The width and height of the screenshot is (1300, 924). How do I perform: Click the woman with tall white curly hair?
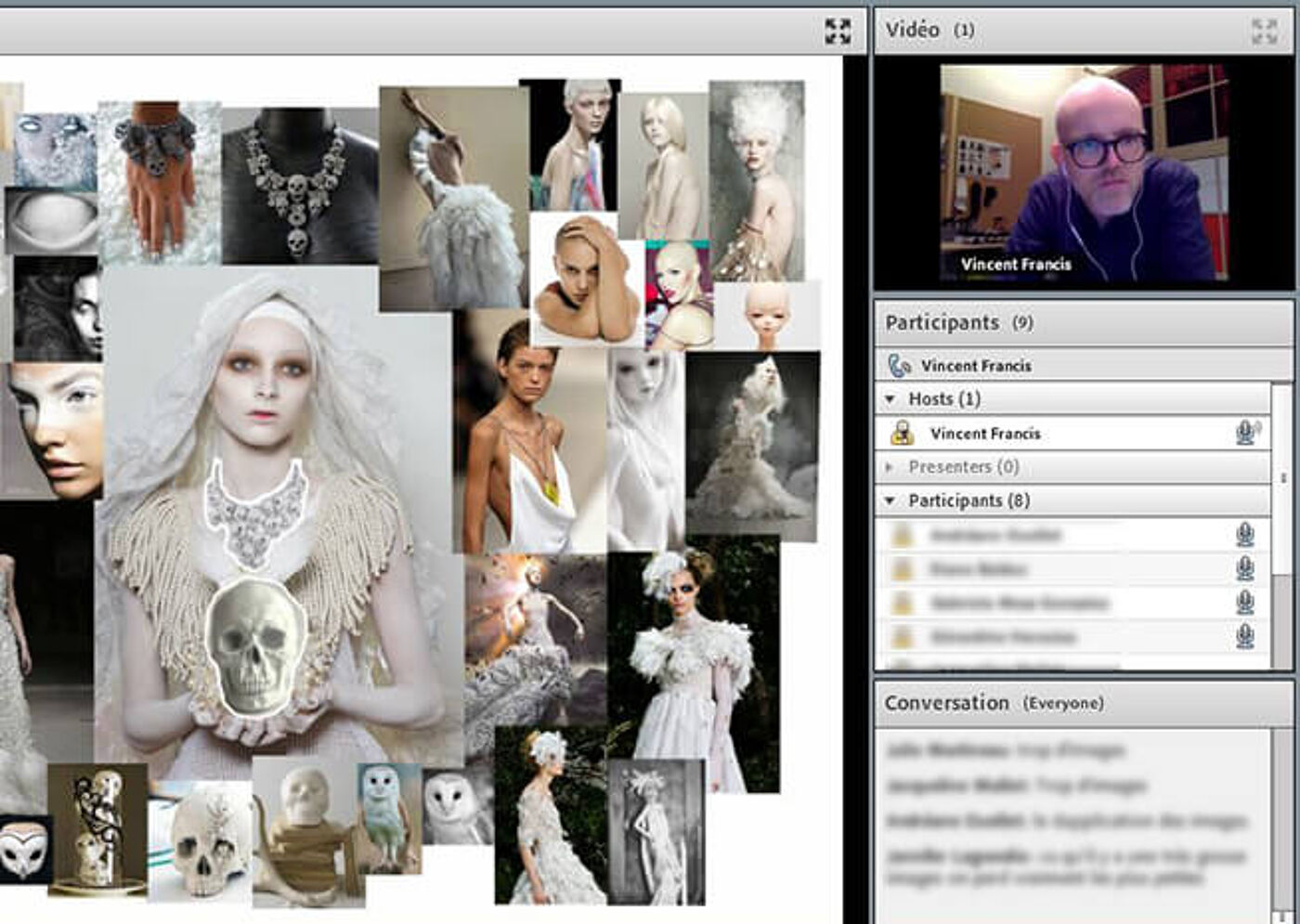click(x=757, y=180)
